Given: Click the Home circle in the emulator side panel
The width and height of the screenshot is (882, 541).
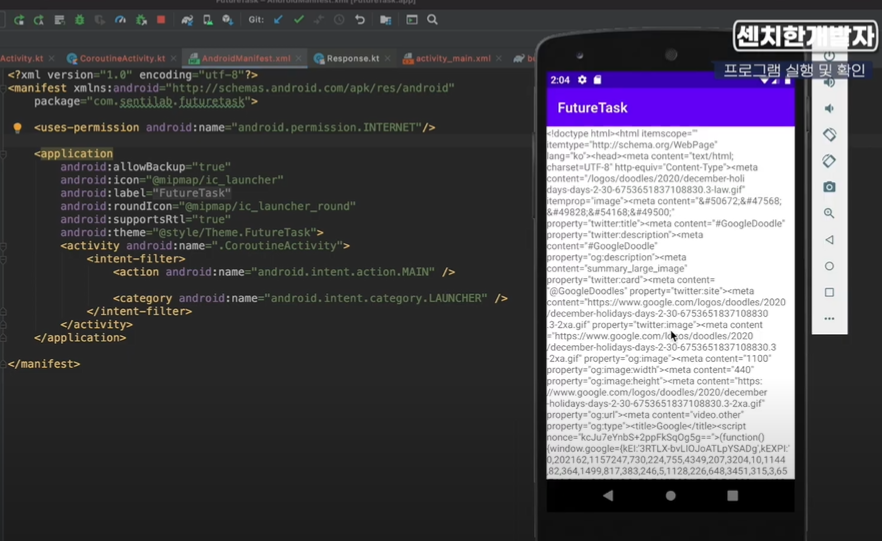Looking at the screenshot, I should pyautogui.click(x=829, y=266).
